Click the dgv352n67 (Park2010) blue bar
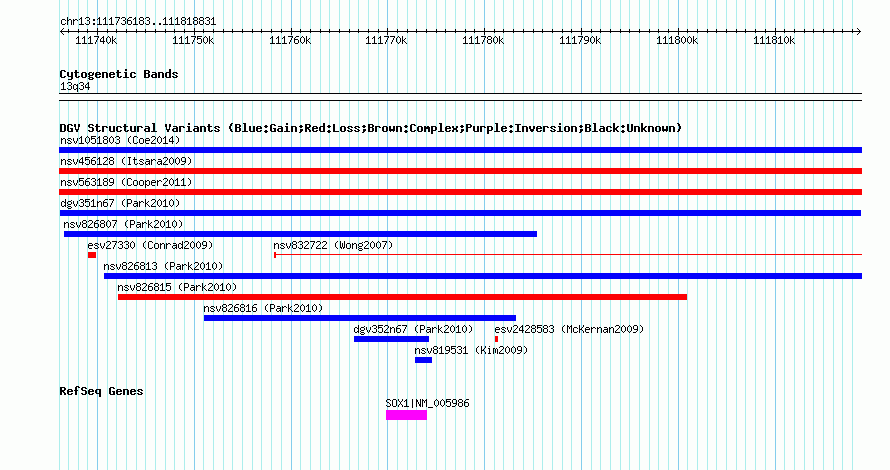 (392, 339)
